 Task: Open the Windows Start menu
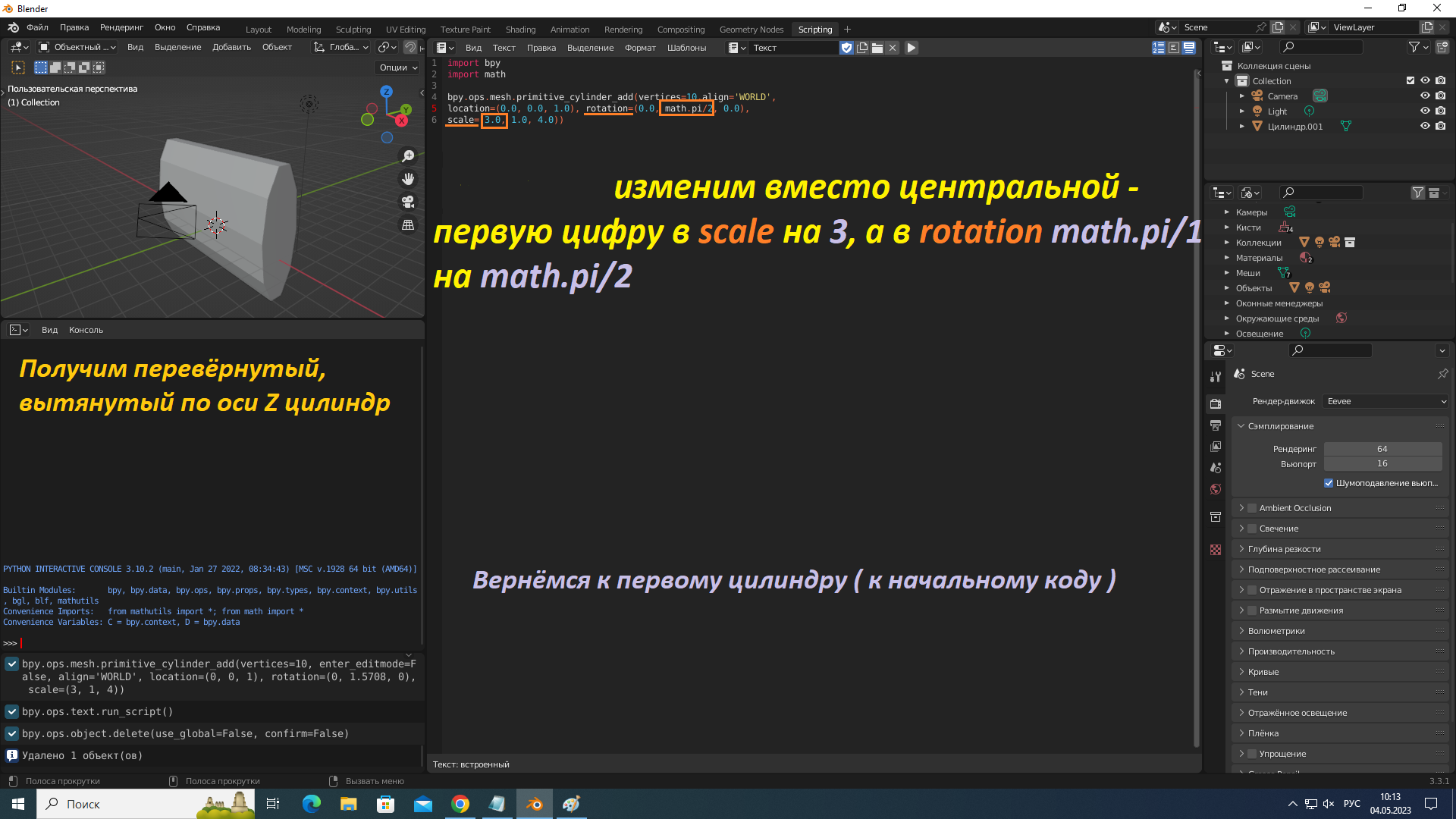[18, 804]
